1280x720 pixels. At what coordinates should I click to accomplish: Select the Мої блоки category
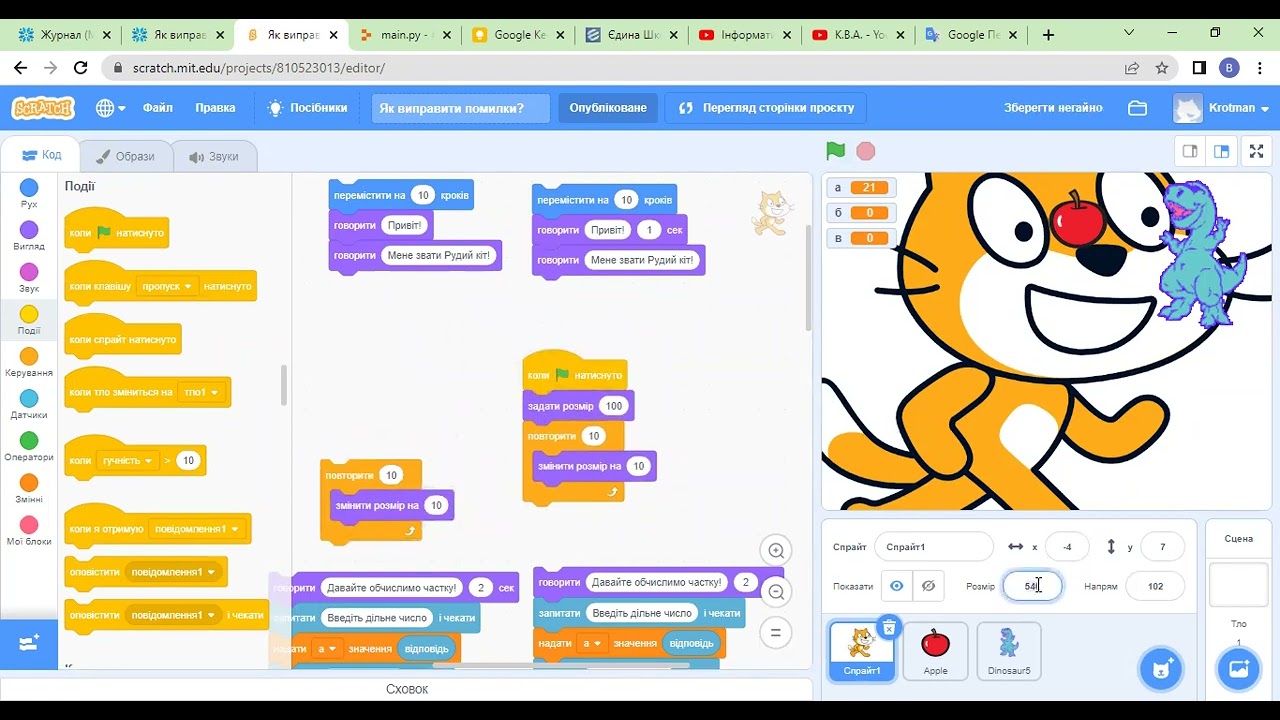[x=29, y=531]
